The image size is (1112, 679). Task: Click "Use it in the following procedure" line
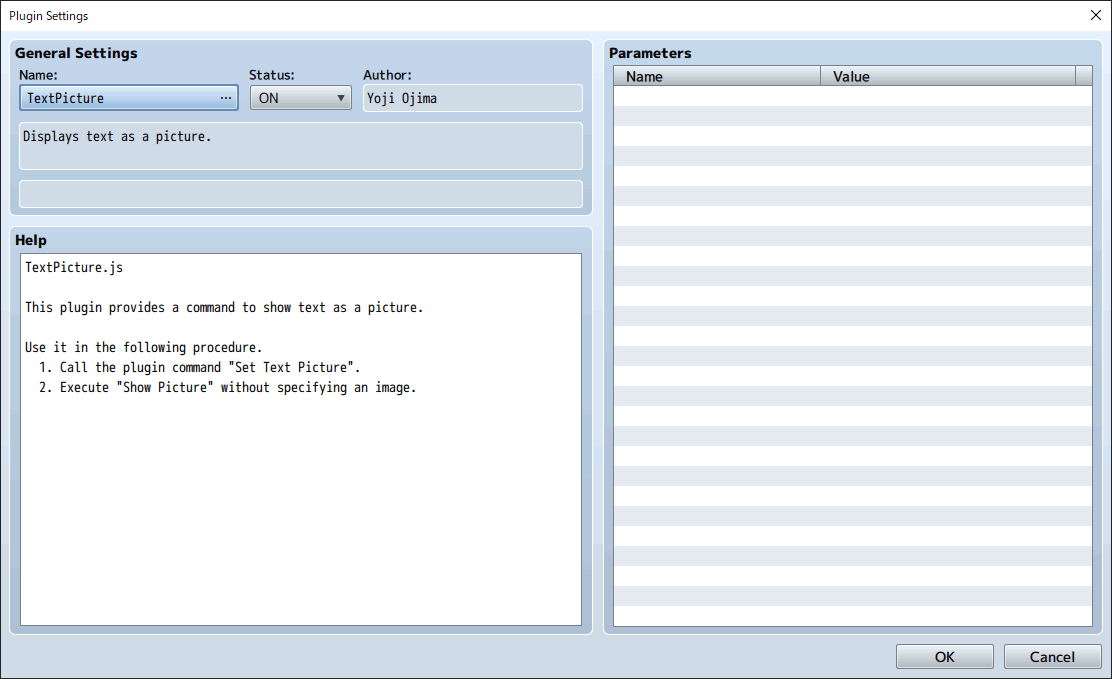click(143, 347)
